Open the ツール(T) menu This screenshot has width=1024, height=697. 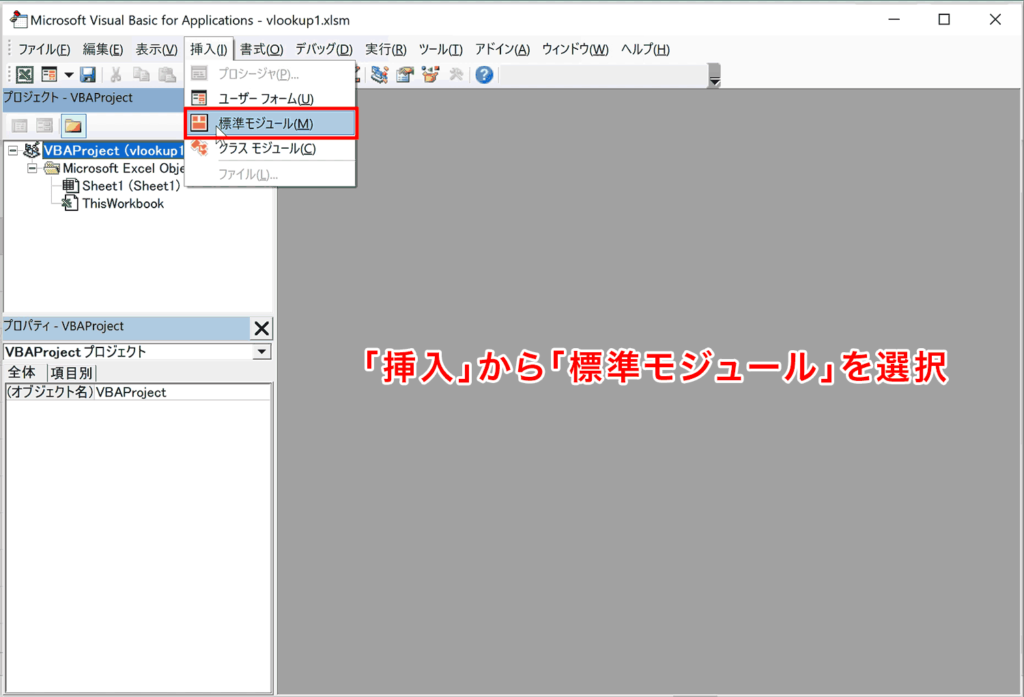(x=440, y=49)
